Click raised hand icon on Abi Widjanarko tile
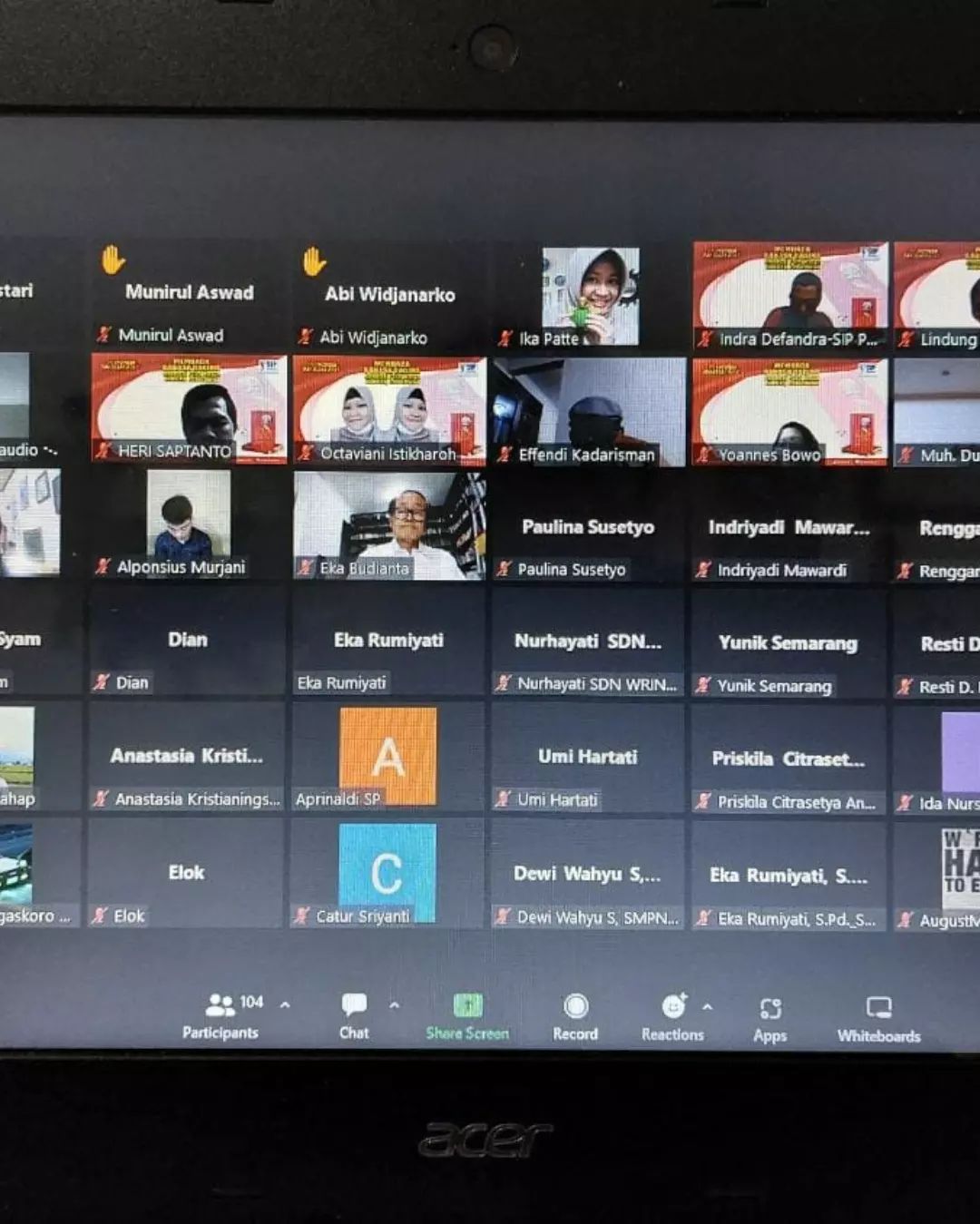The height and width of the screenshot is (1224, 980). [x=314, y=261]
